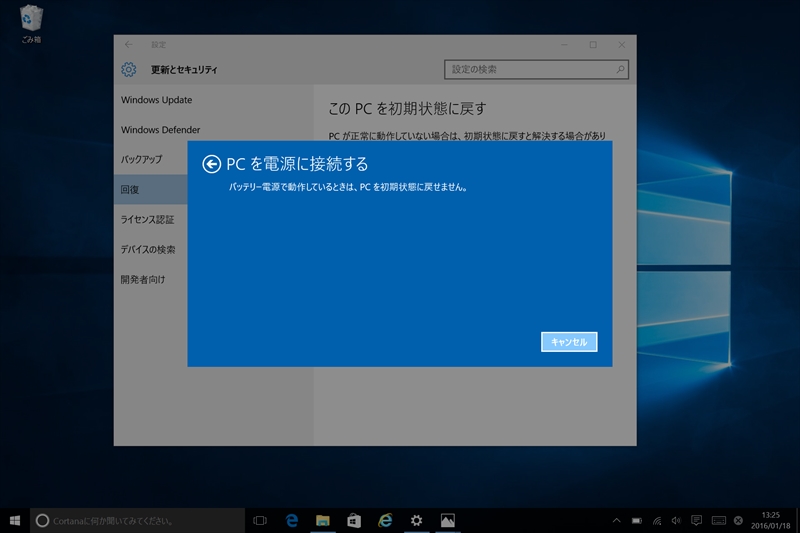Open the Store app from the taskbar

click(x=354, y=520)
